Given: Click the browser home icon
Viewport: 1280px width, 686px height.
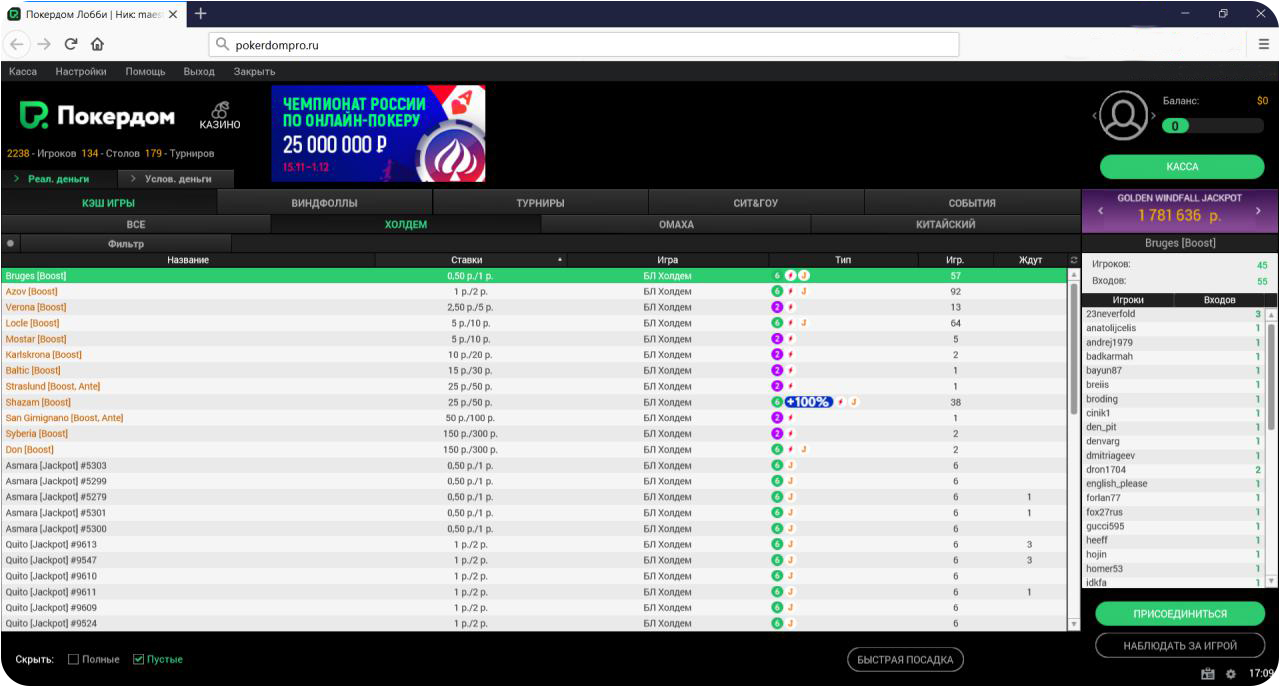Looking at the screenshot, I should pyautogui.click(x=97, y=44).
